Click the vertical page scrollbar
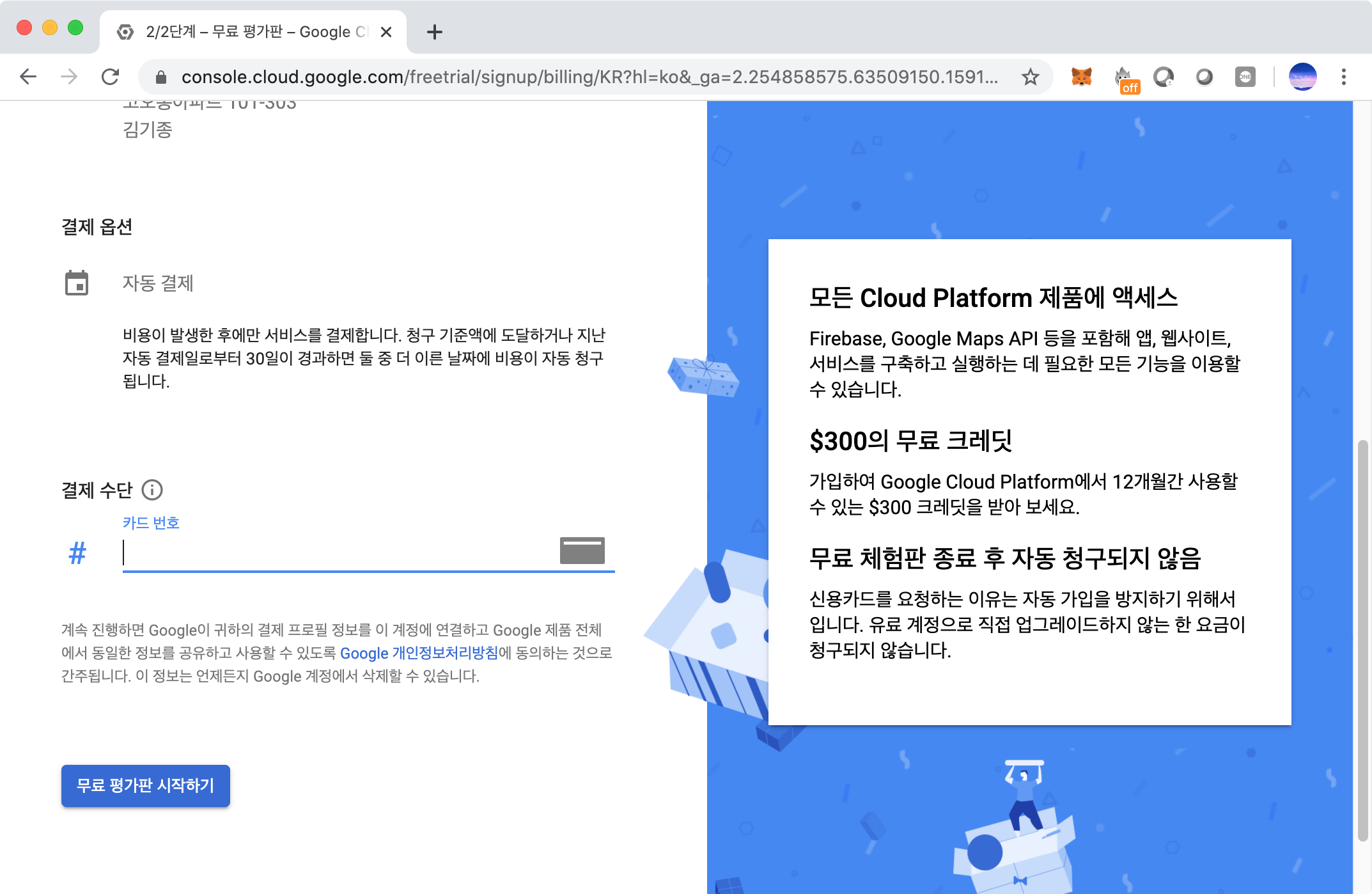Image resolution: width=1372 pixels, height=894 pixels. coord(1362,639)
